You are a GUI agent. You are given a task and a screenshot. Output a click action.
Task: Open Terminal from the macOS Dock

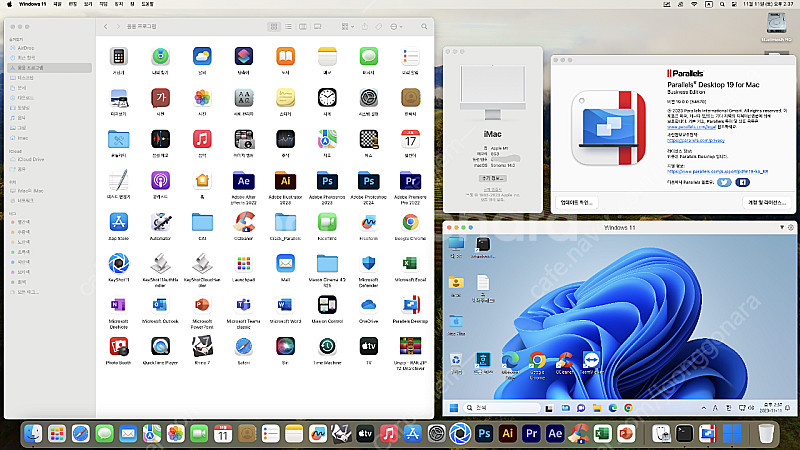684,434
